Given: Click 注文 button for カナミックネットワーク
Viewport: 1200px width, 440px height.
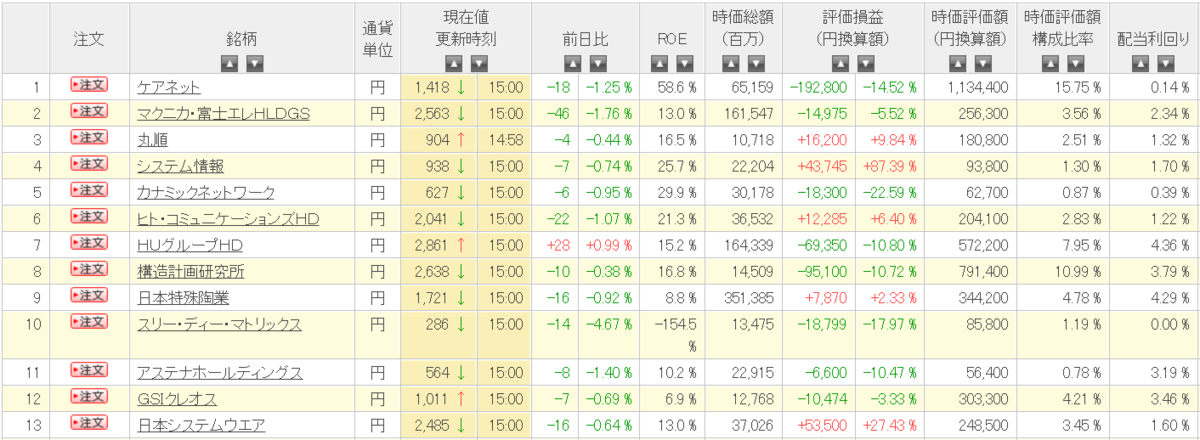Looking at the screenshot, I should coord(88,190).
